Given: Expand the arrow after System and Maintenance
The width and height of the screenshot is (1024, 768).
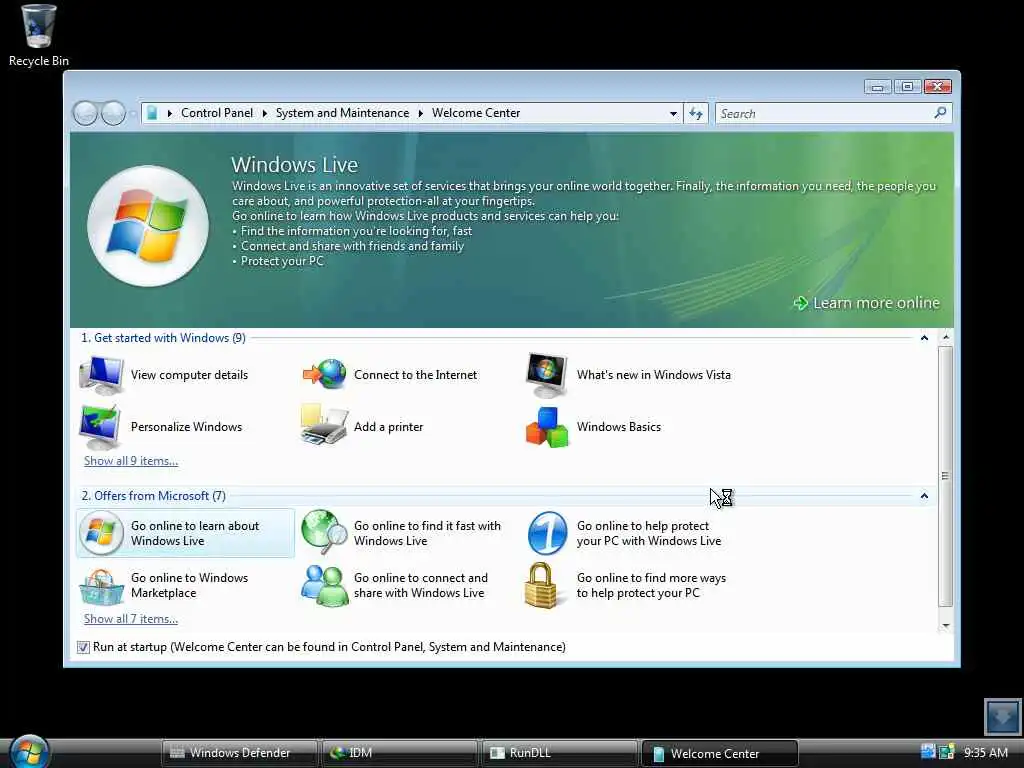Looking at the screenshot, I should click(x=421, y=113).
